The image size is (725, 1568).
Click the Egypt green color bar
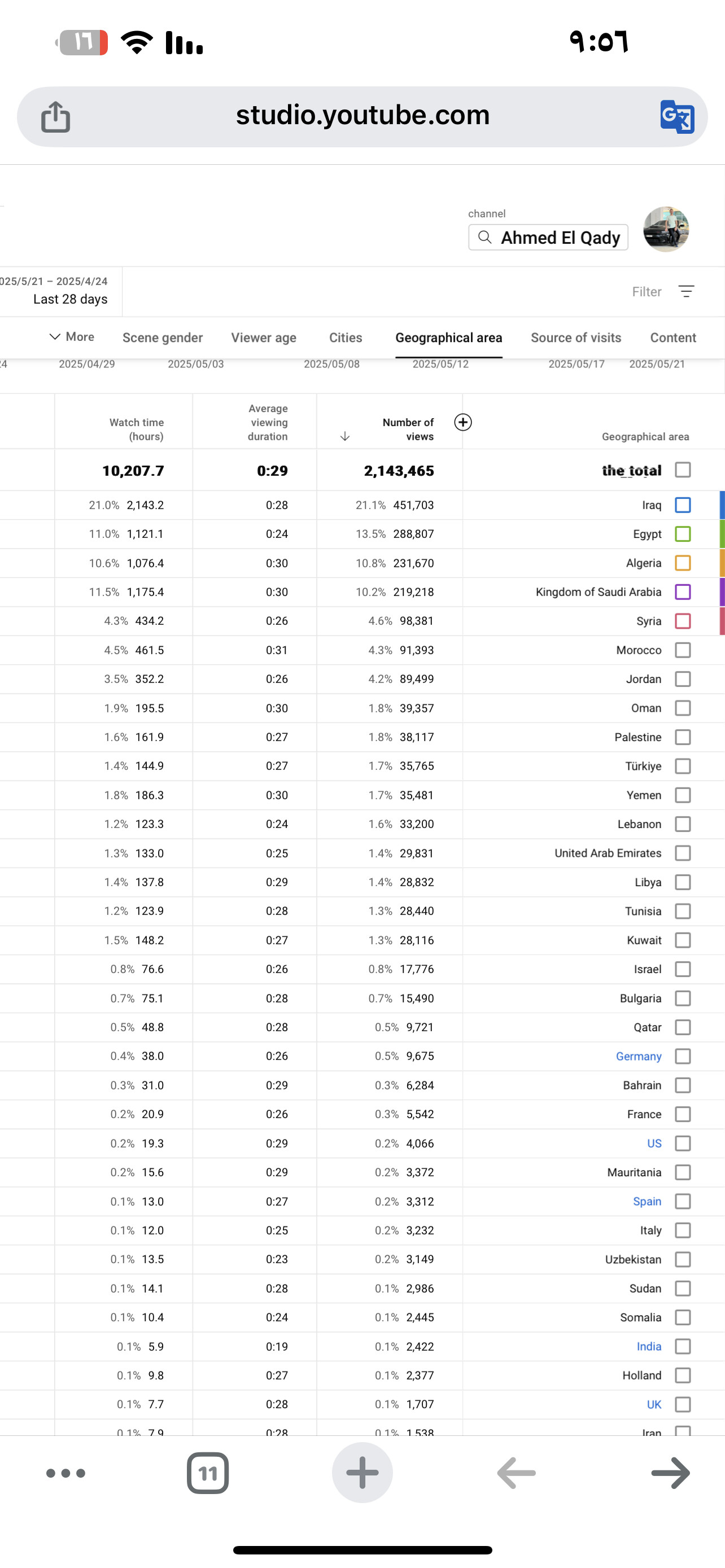722,534
